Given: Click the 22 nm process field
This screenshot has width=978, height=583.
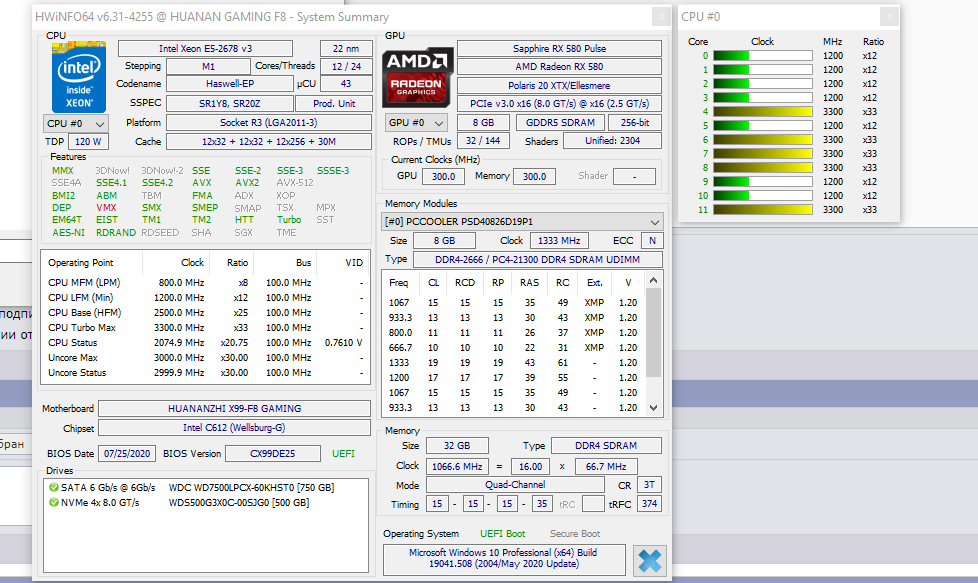Looking at the screenshot, I should (346, 49).
